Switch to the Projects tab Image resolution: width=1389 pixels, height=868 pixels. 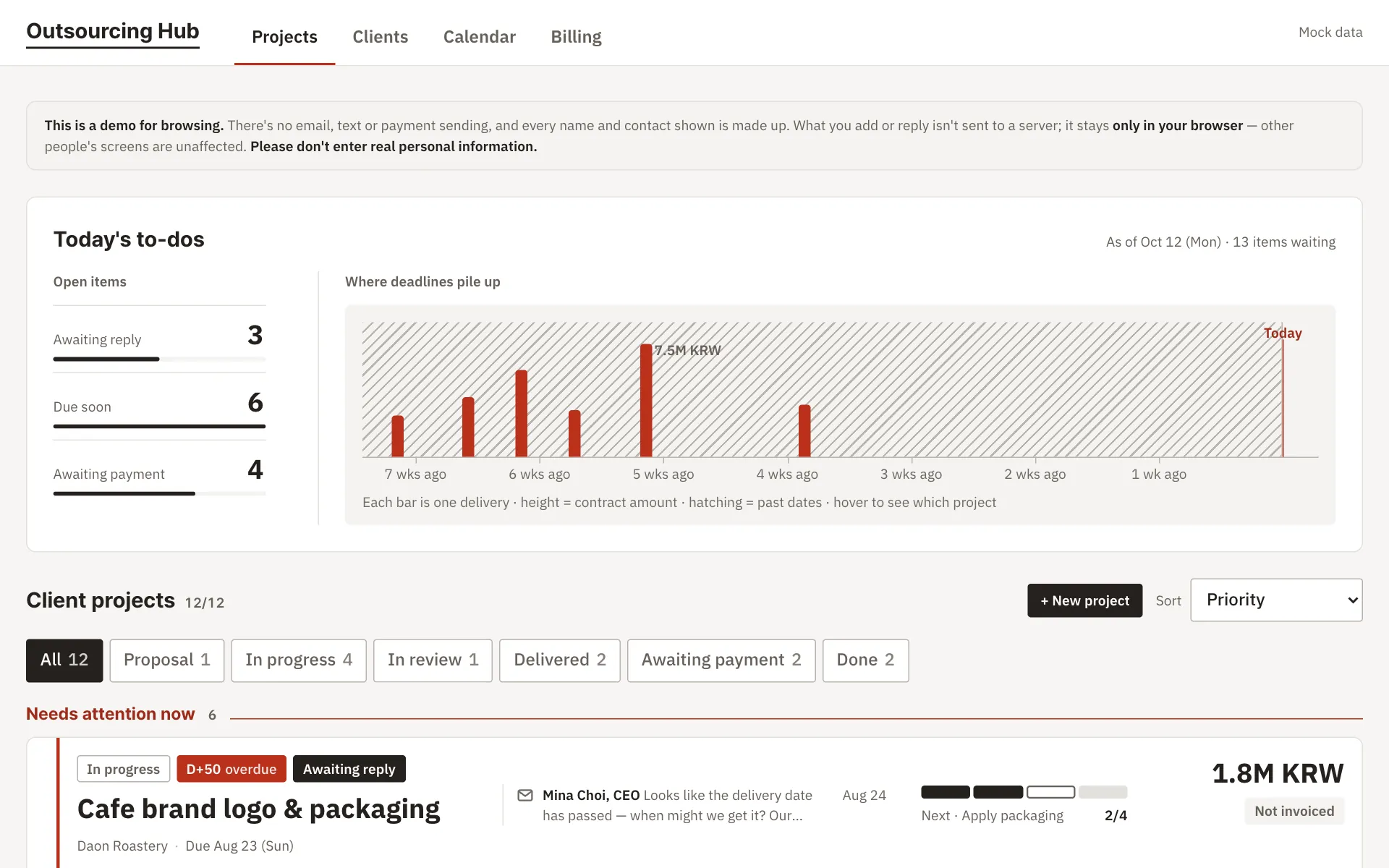284,37
